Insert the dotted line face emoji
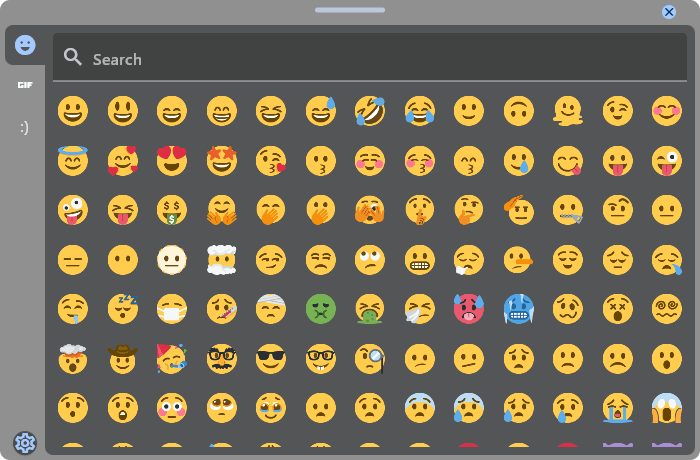Viewport: 700px width, 460px height. click(x=172, y=259)
